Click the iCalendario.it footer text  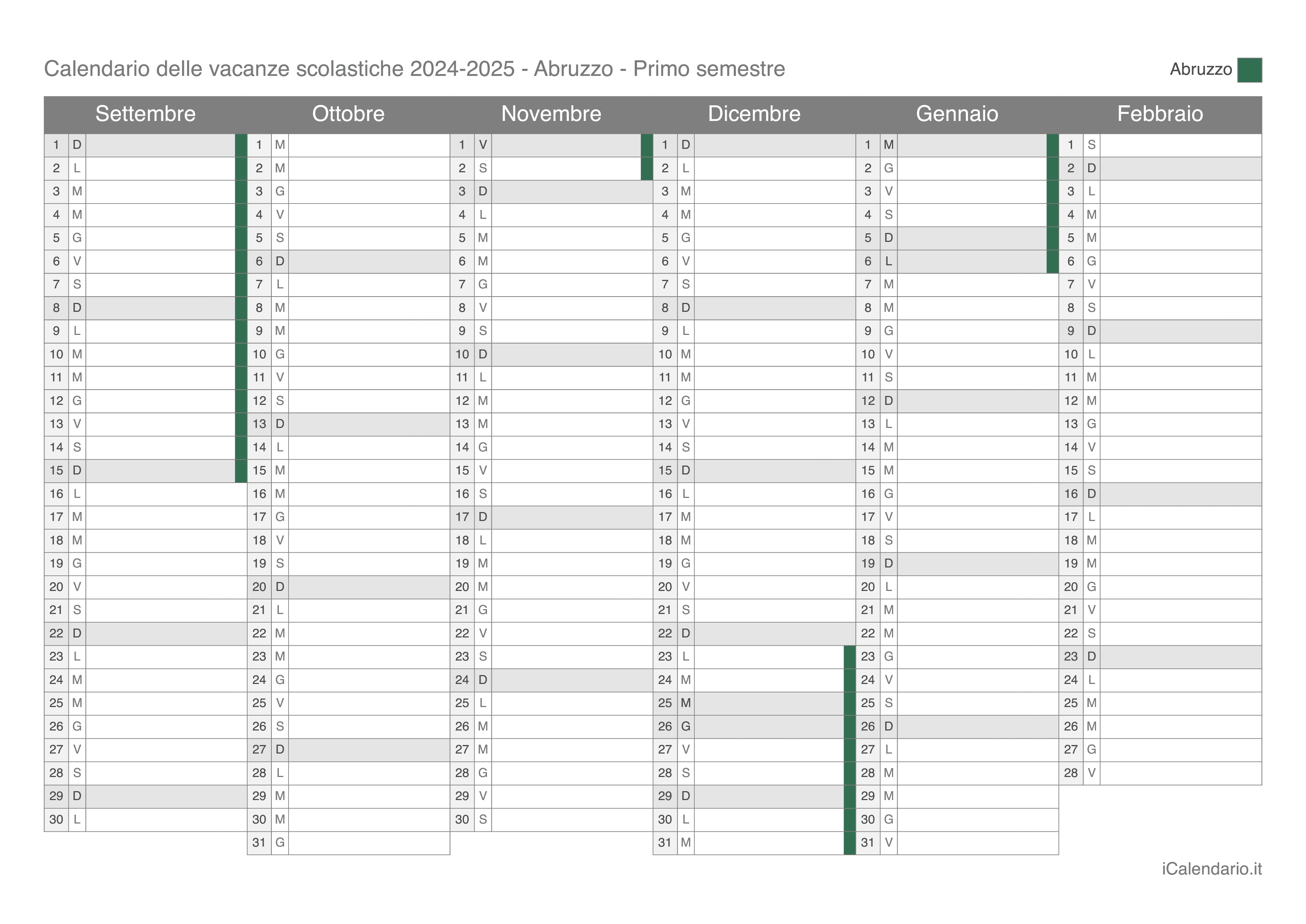[x=1211, y=869]
